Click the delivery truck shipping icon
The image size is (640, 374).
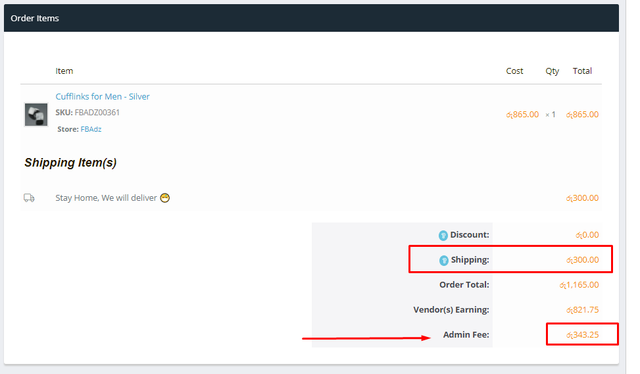point(29,198)
